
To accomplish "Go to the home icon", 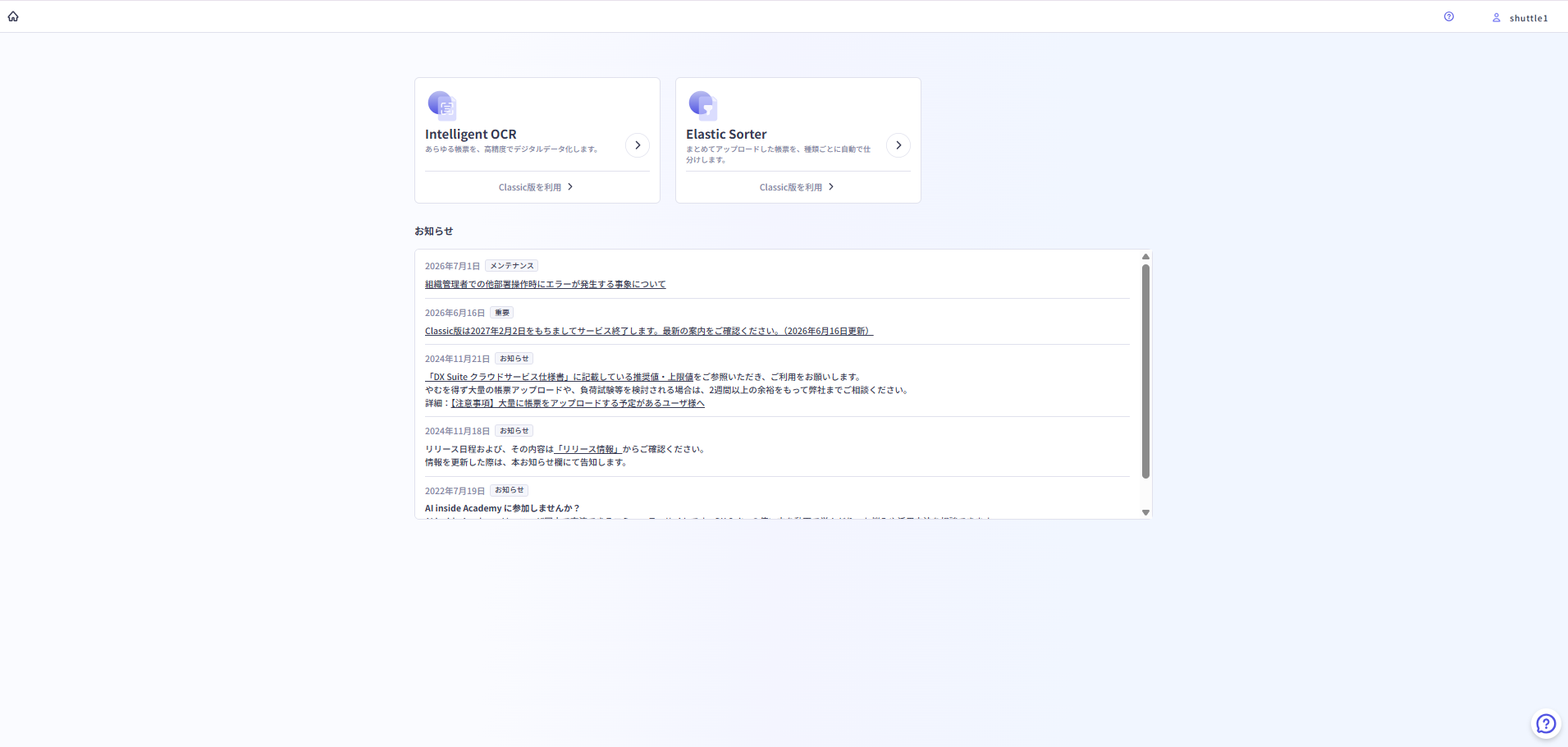I will tap(13, 16).
